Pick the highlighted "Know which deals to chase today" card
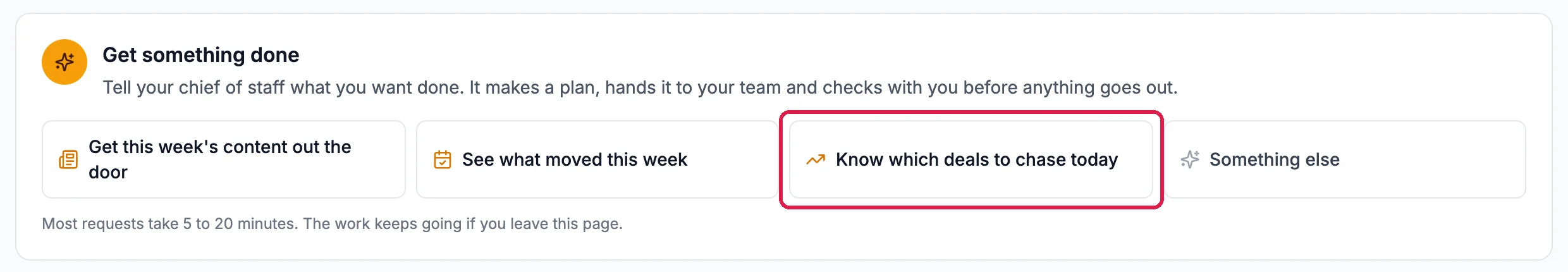 (x=971, y=159)
